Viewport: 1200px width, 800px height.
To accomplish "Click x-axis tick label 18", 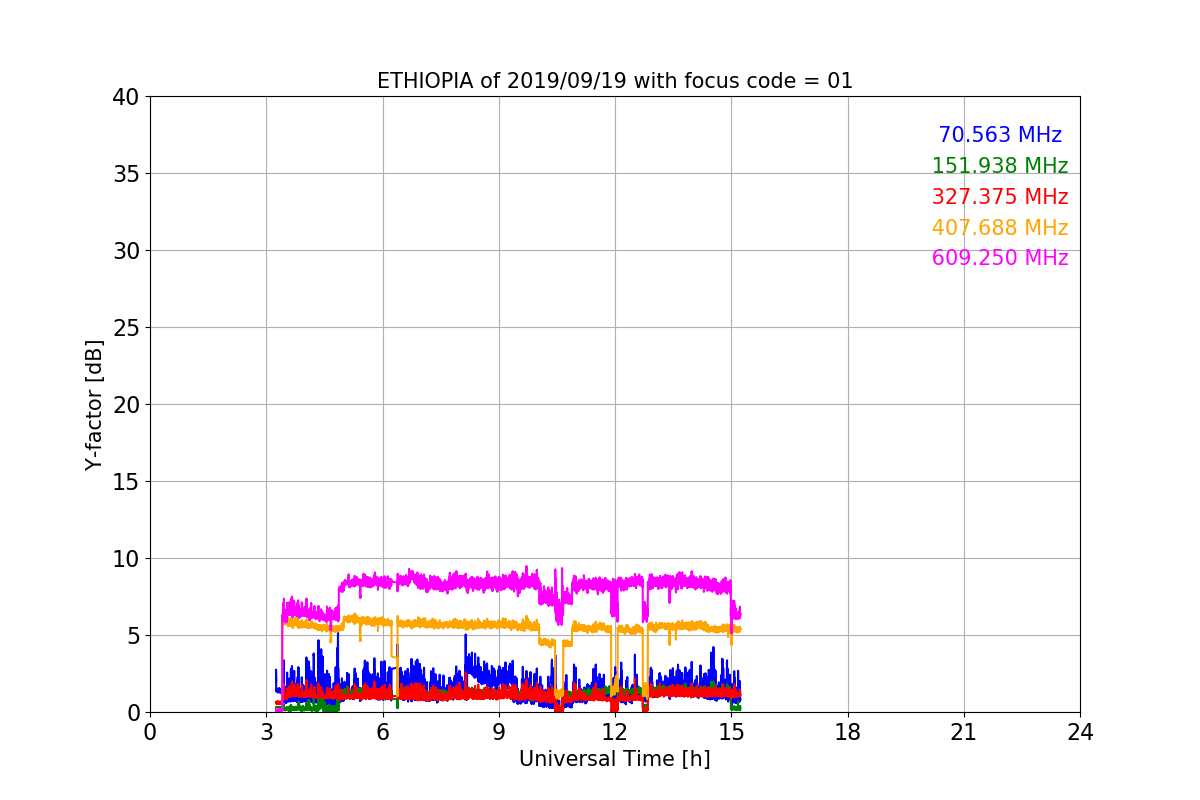I will click(848, 732).
